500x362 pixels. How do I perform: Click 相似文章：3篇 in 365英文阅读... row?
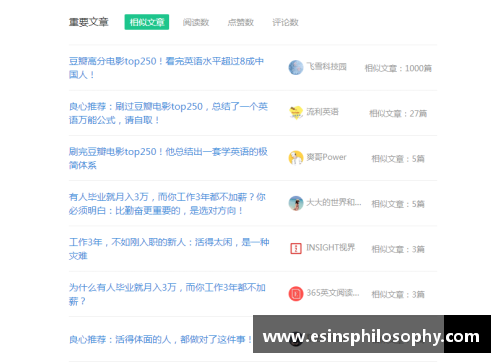[x=398, y=295]
